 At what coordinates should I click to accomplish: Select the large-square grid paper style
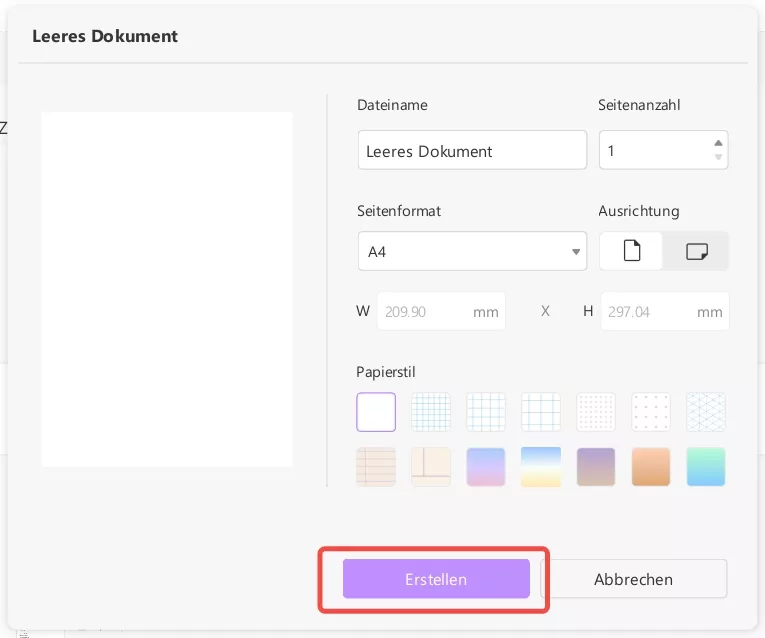[x=541, y=412]
